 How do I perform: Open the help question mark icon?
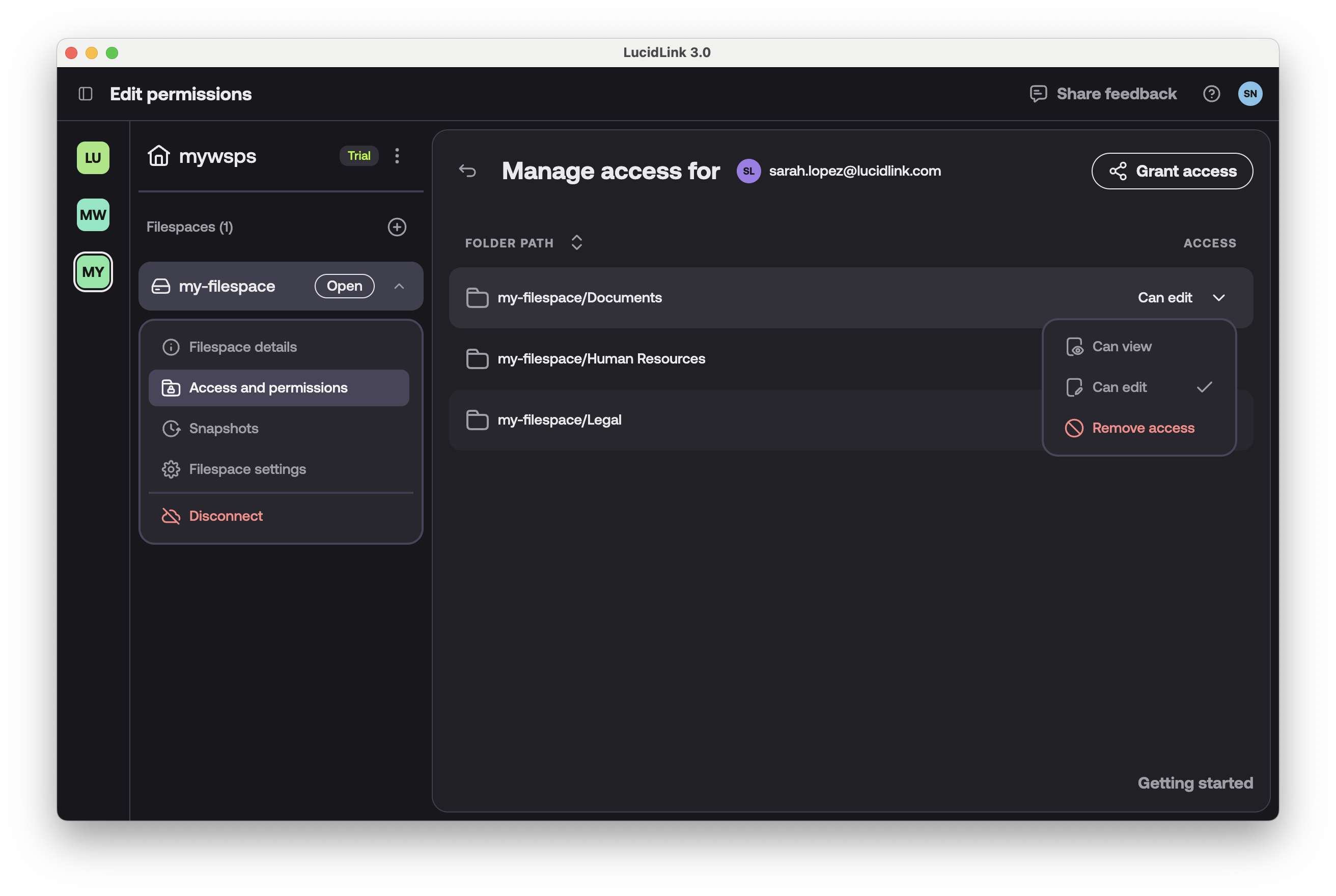[x=1211, y=94]
